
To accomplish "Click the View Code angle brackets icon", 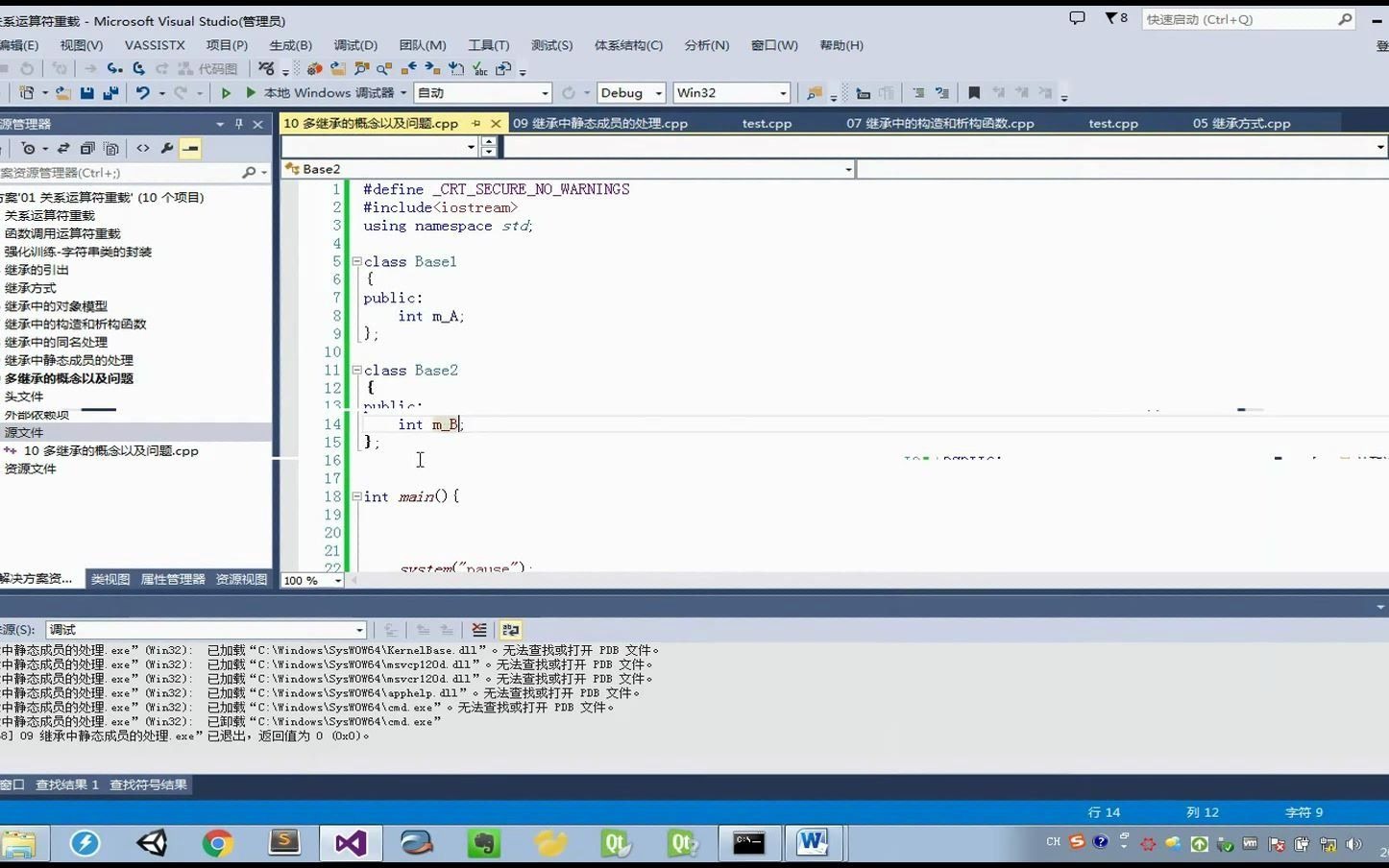I will (x=143, y=149).
